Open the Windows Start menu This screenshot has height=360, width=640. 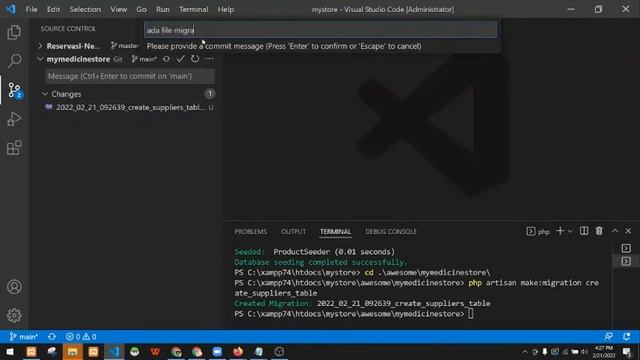9,351
